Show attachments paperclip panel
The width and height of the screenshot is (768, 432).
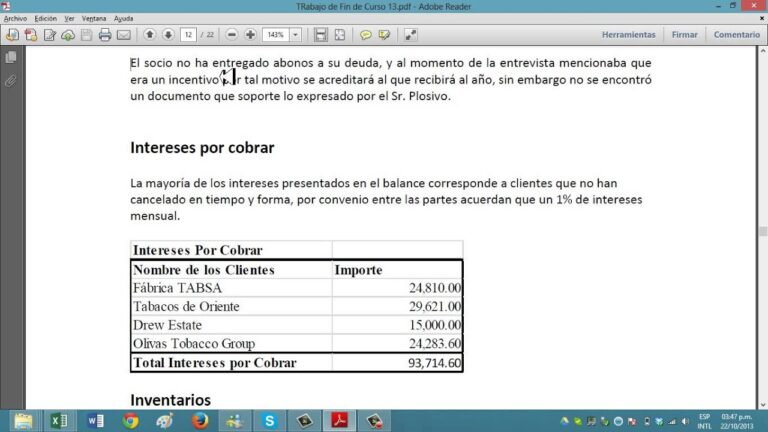(11, 80)
